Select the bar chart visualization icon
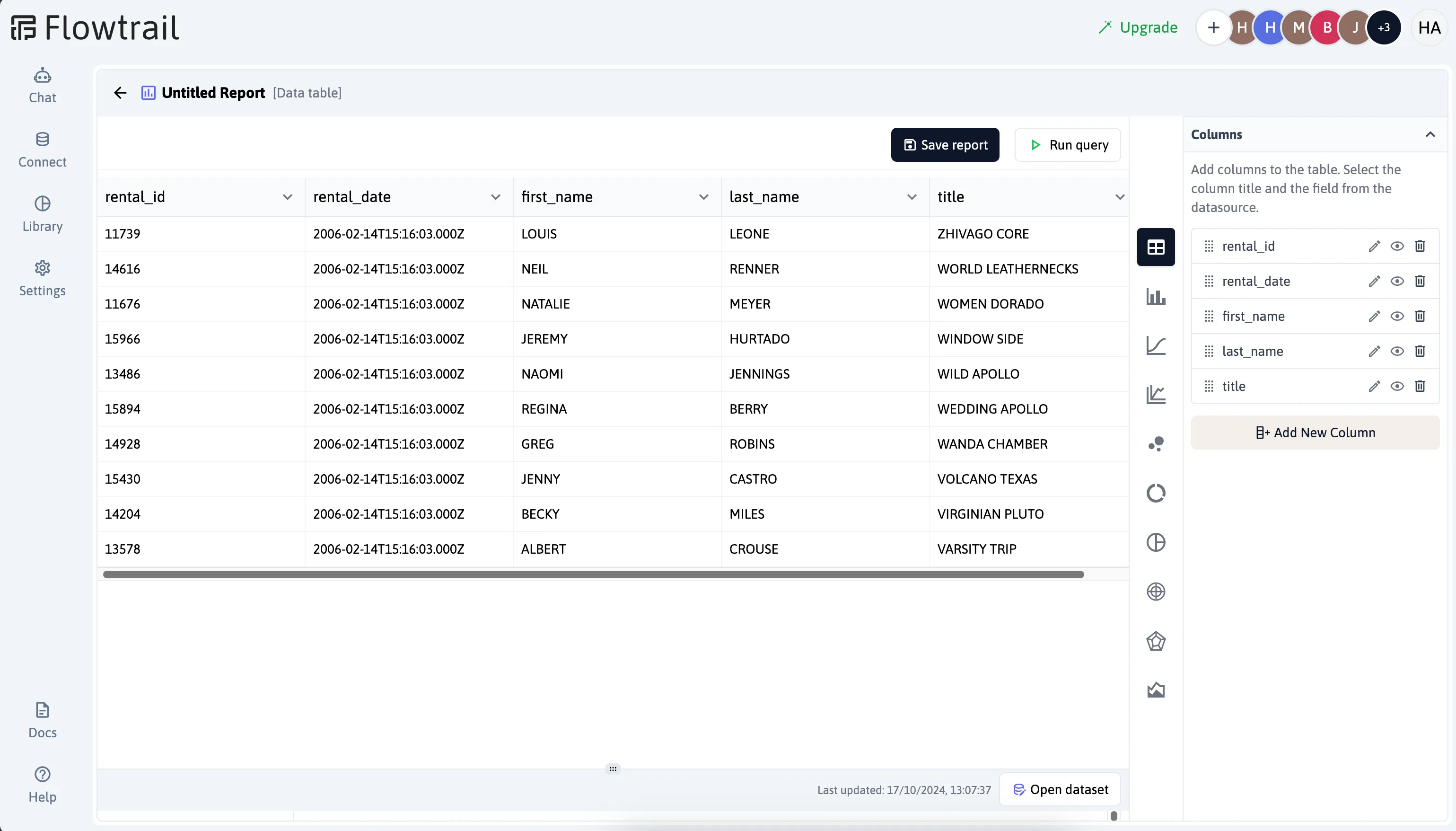1456x831 pixels. [x=1156, y=296]
